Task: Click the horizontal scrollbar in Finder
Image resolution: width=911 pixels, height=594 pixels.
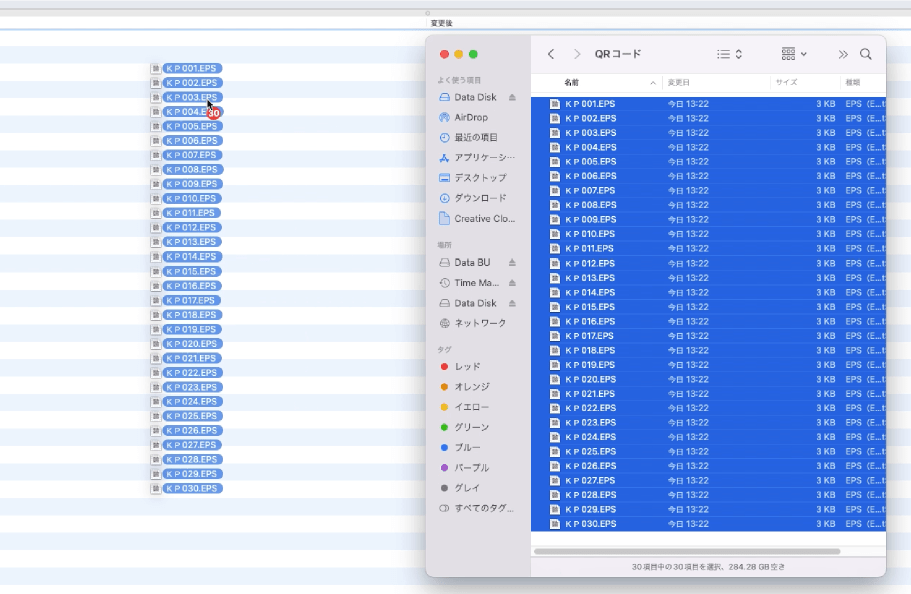Action: pyautogui.click(x=686, y=551)
